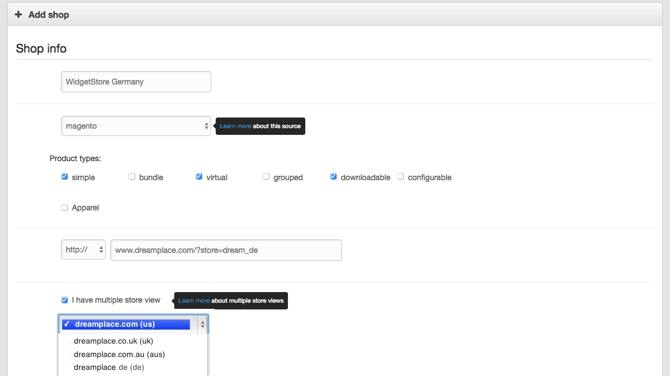The width and height of the screenshot is (670, 376).
Task: Click the Product types: label
Action: click(x=75, y=159)
